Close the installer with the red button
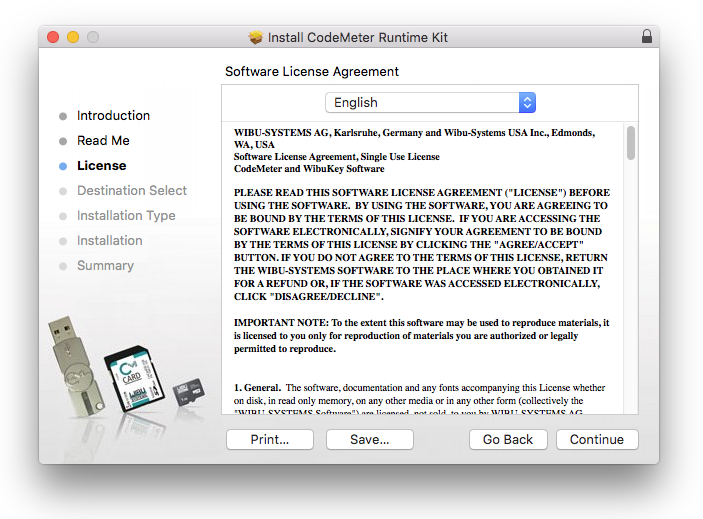The image size is (703, 519). coord(53,37)
